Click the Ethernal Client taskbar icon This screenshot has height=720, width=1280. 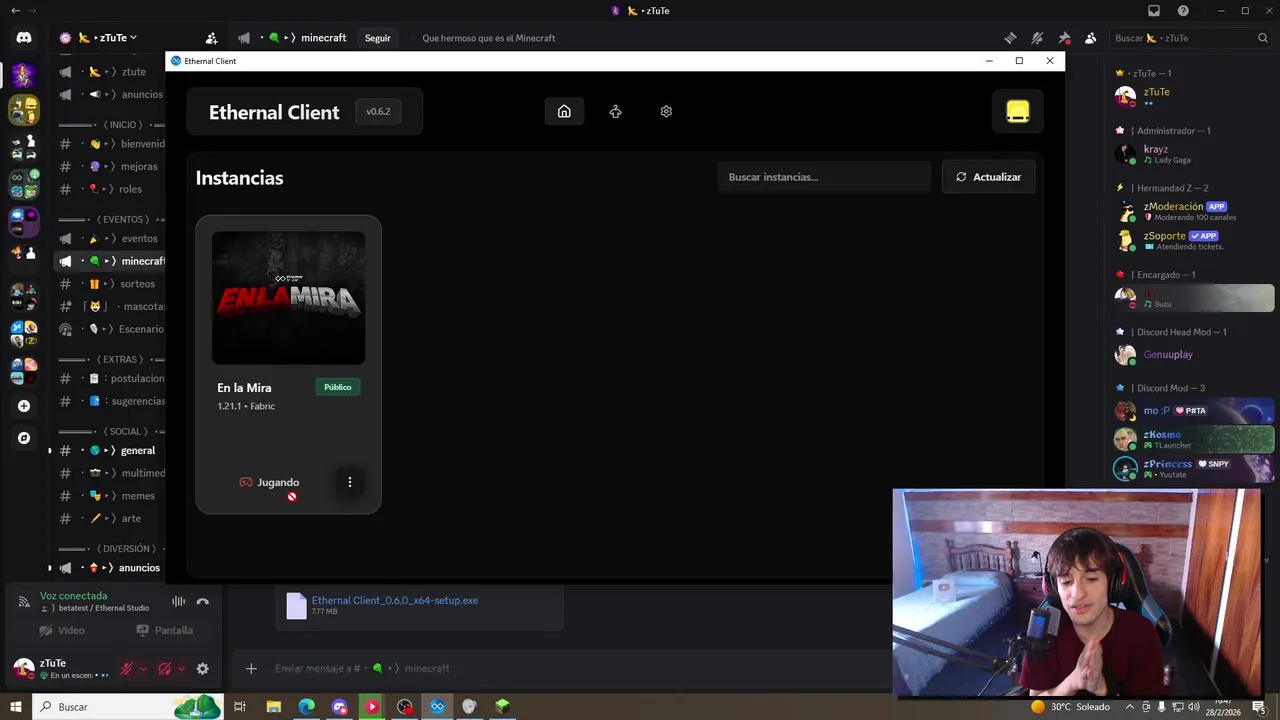pyautogui.click(x=437, y=707)
